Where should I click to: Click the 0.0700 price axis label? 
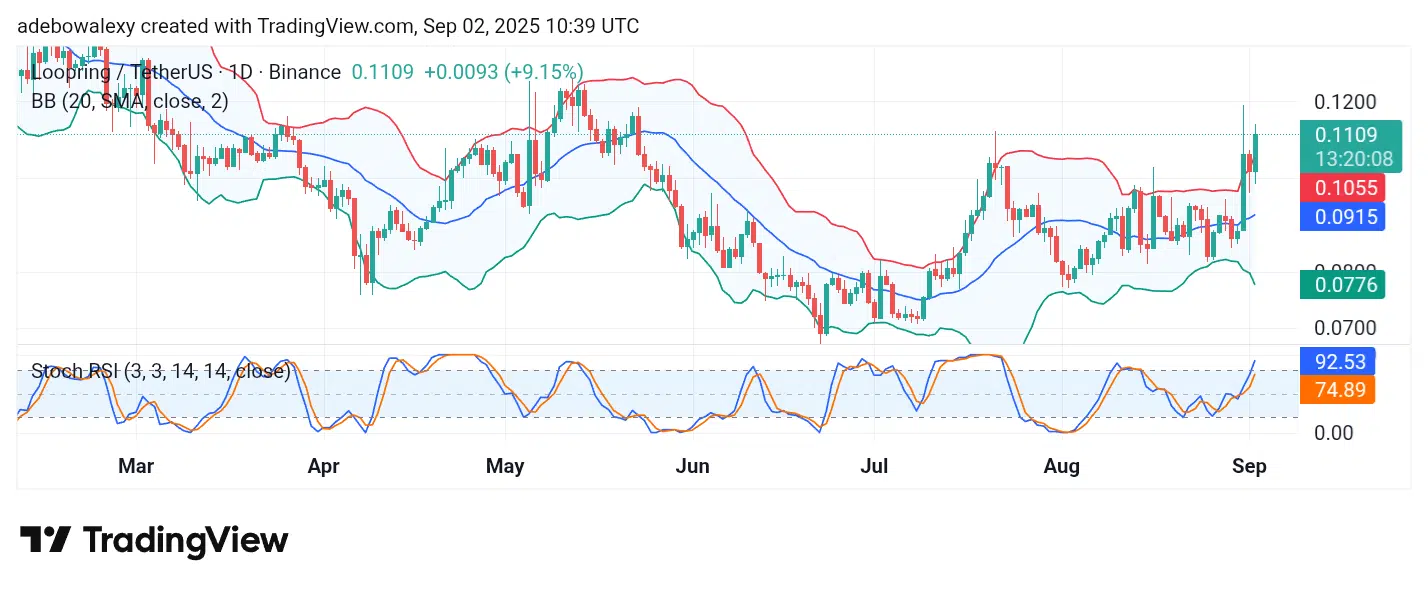[1345, 328]
